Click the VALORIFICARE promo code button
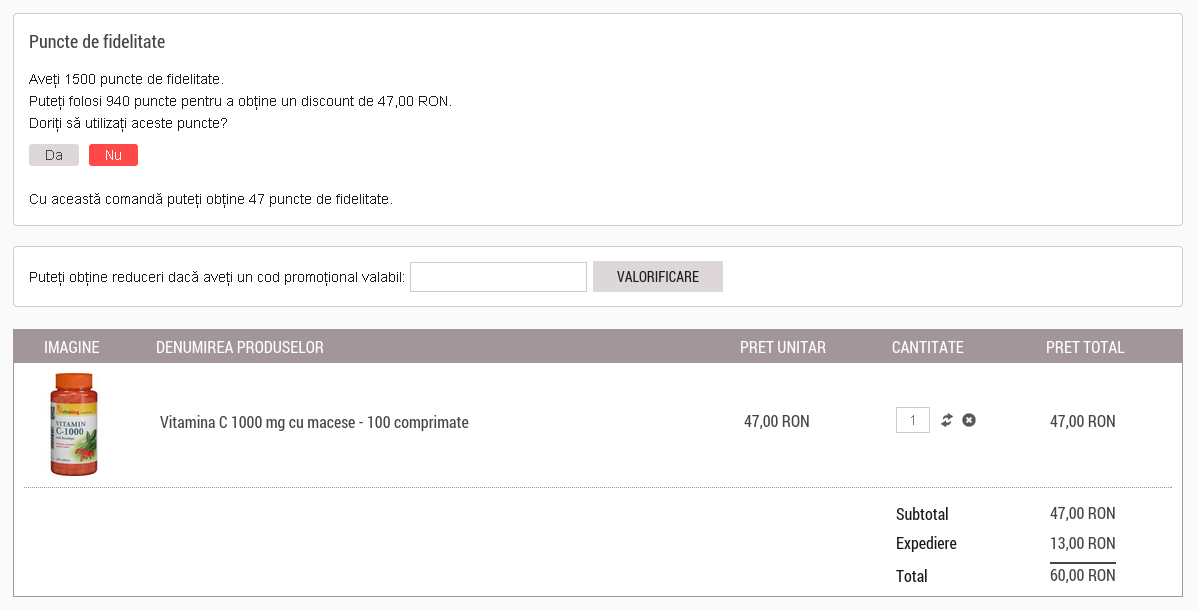The height and width of the screenshot is (611, 1198). (x=657, y=277)
